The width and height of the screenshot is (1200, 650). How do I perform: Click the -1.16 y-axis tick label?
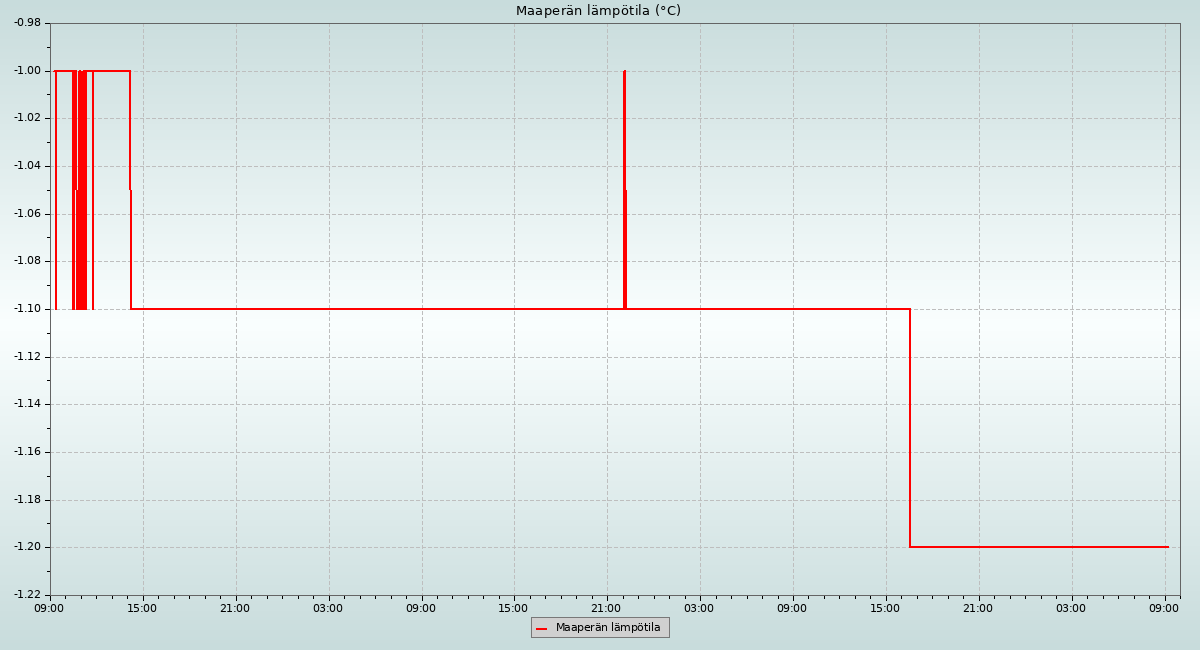click(27, 452)
